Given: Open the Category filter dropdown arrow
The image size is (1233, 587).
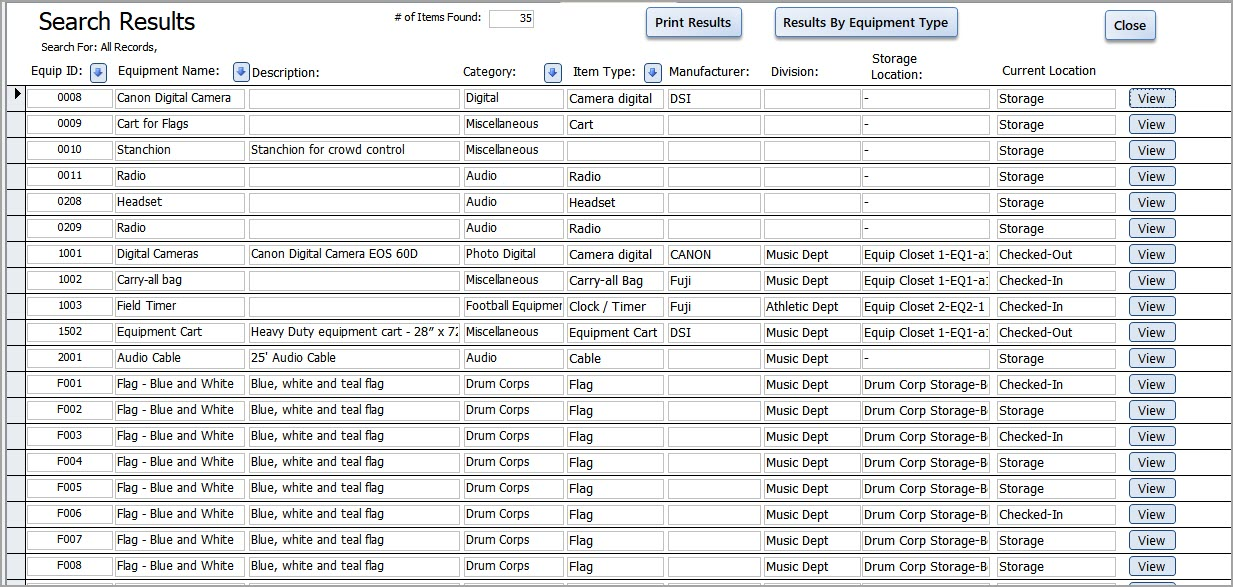Looking at the screenshot, I should 553,72.
